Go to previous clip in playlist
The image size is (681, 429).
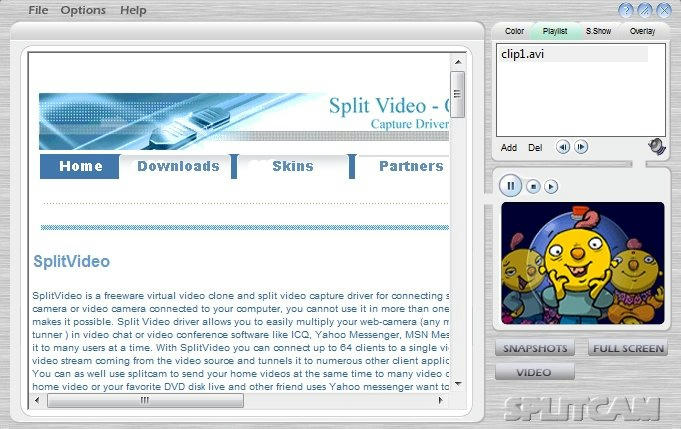tap(563, 147)
